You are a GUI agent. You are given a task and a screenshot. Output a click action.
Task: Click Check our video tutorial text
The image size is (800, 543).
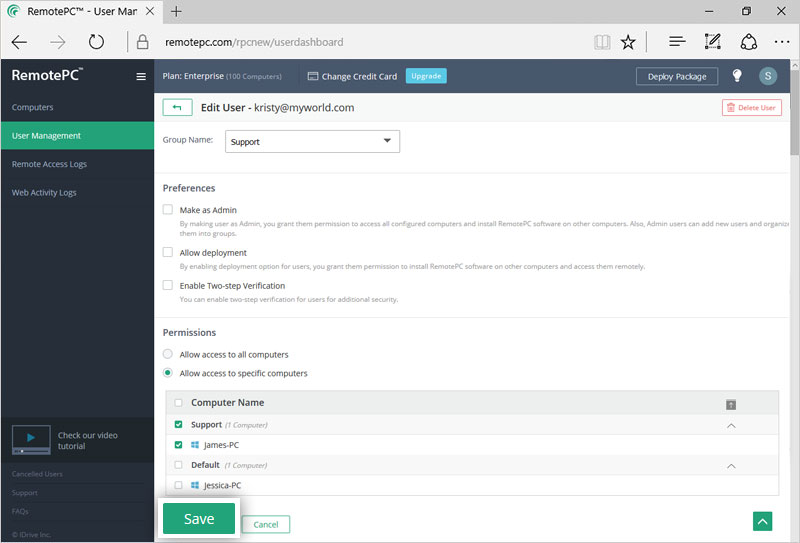88,440
